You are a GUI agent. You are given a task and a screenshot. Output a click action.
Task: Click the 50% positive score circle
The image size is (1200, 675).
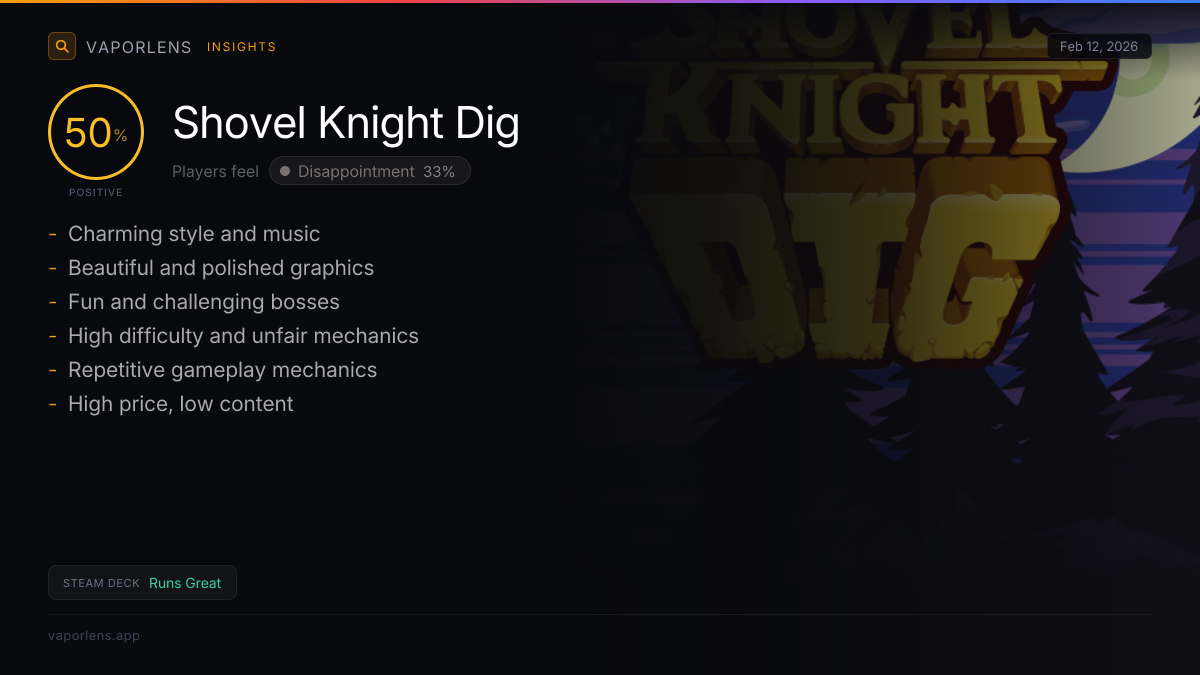click(x=96, y=132)
